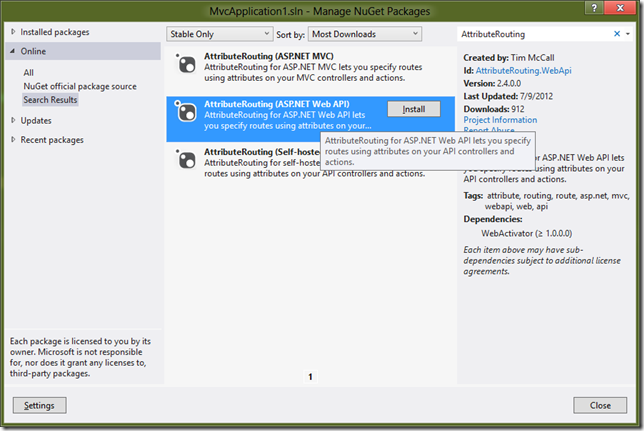Open the Project Information link

[500, 120]
